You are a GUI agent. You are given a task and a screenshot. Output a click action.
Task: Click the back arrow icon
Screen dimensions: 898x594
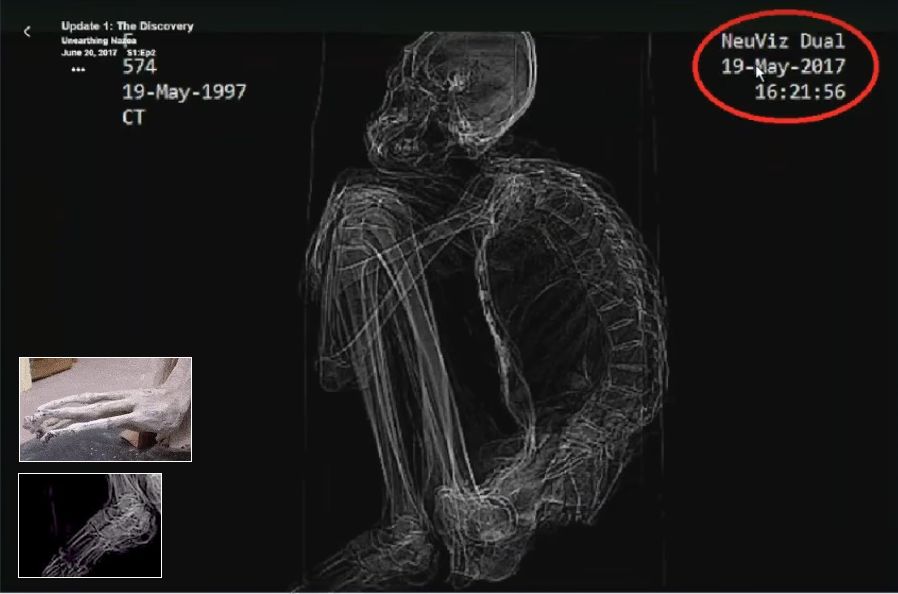tap(27, 32)
